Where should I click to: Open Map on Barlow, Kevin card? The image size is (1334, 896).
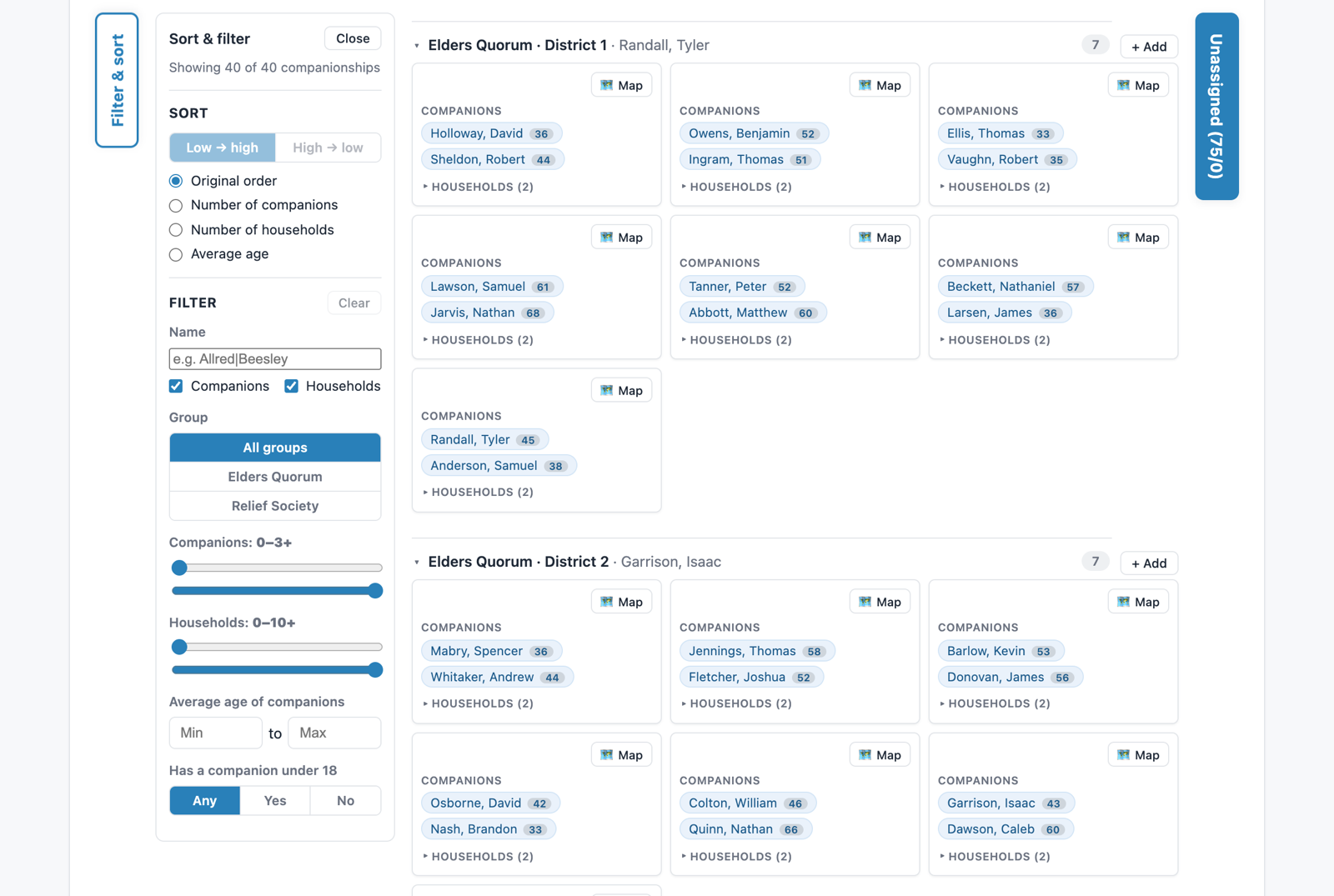click(x=1138, y=602)
